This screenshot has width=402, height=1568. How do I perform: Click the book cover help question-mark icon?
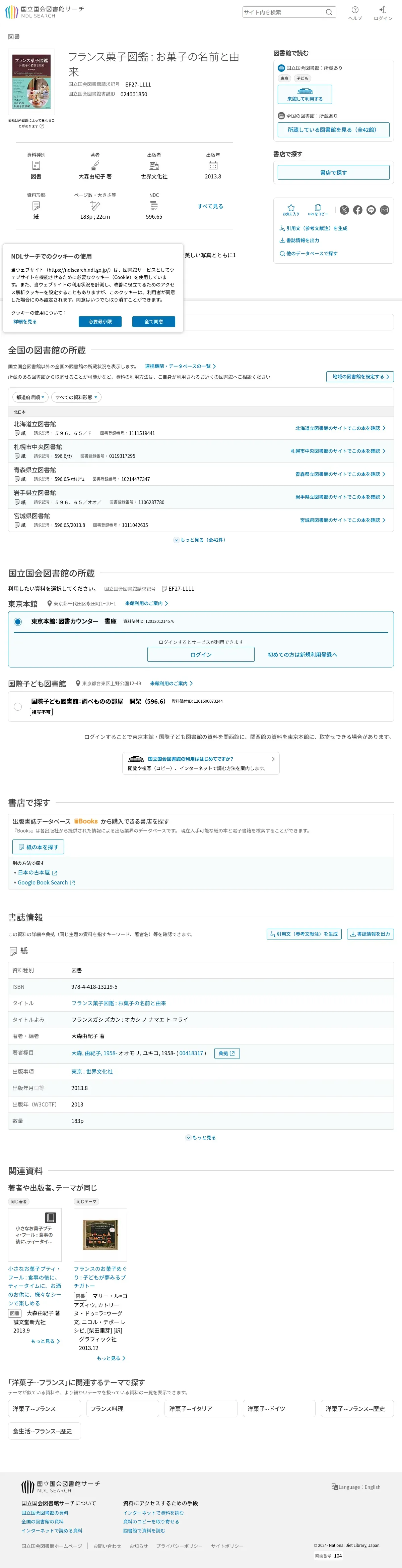pos(42,126)
